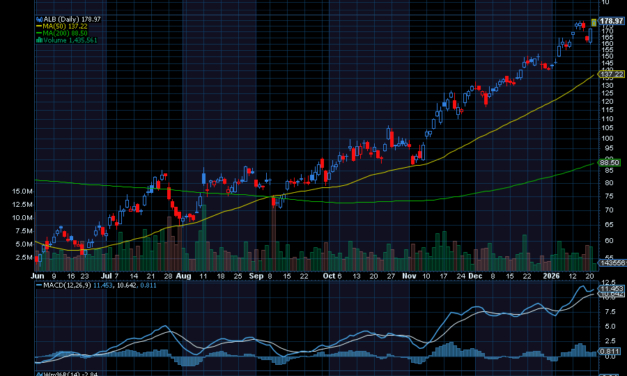This screenshot has width=627, height=376.
Task: Click the 2026 label on the date axis
Action: tap(551, 276)
